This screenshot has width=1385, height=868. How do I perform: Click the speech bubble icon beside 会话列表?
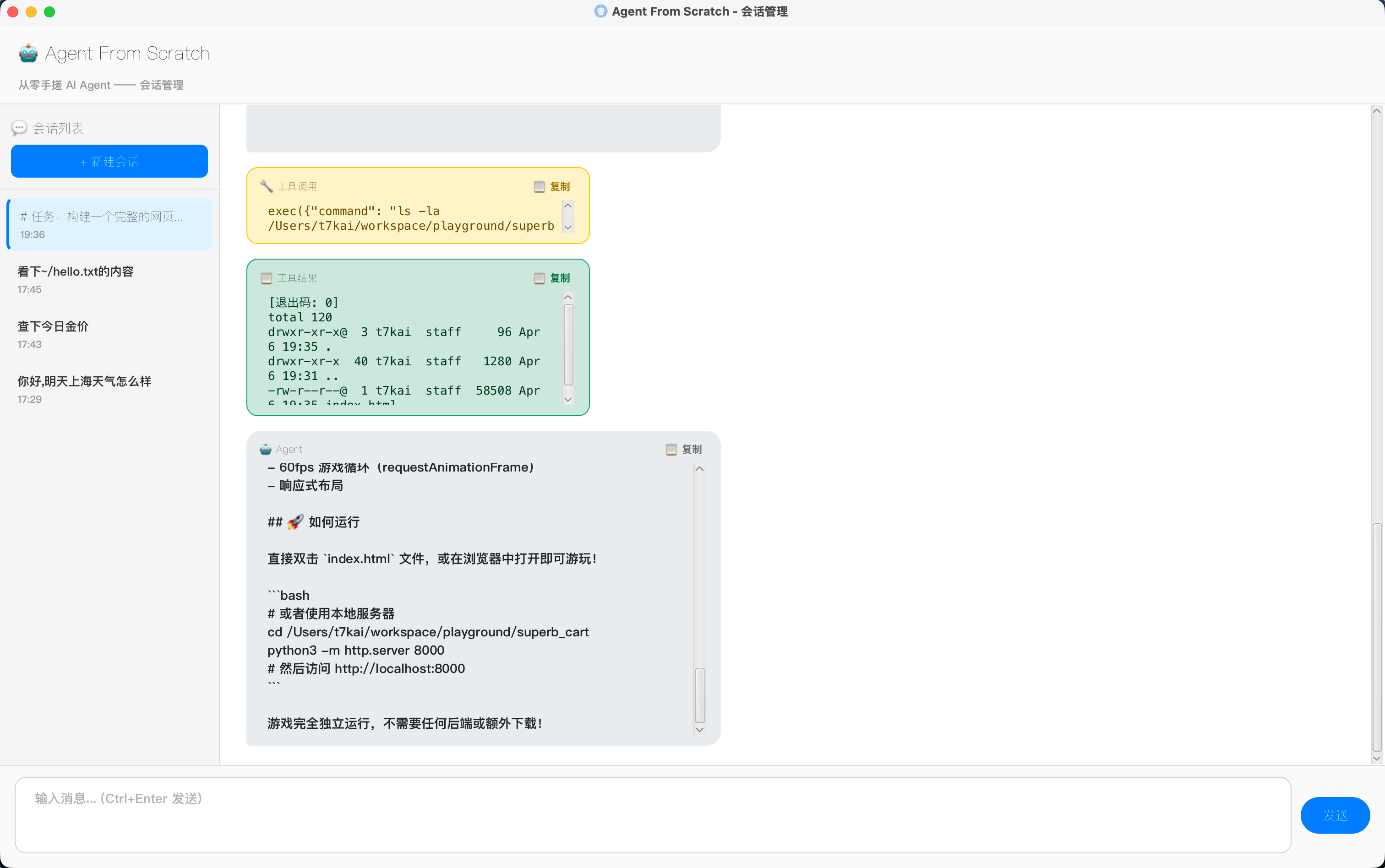(x=19, y=128)
